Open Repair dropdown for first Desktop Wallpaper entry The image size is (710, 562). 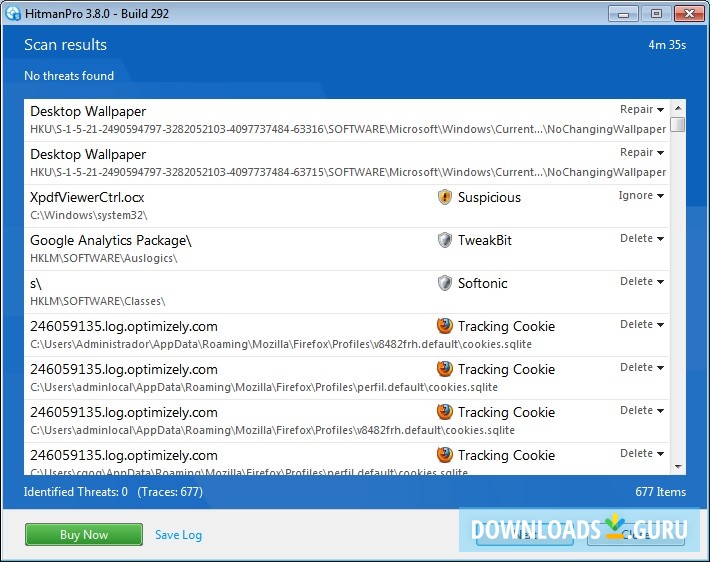point(642,109)
